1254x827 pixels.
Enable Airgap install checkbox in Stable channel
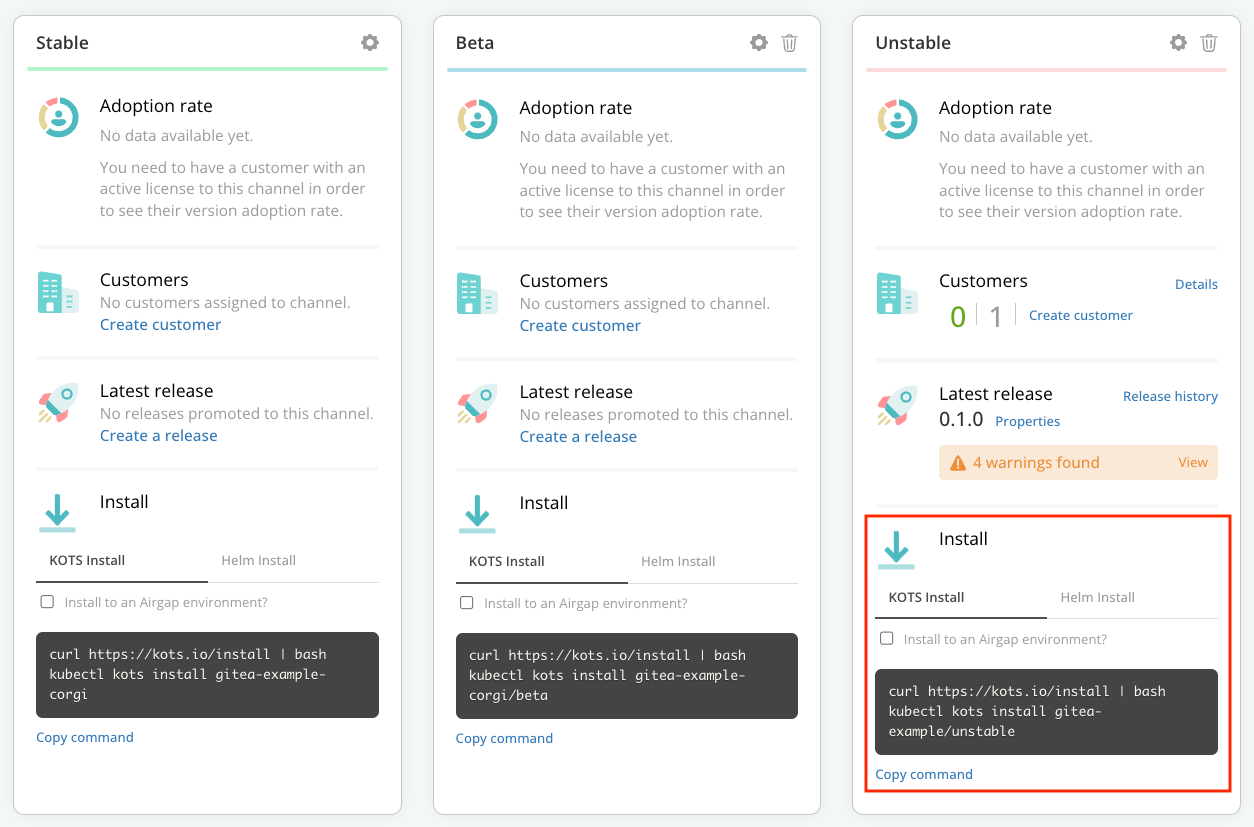click(47, 602)
